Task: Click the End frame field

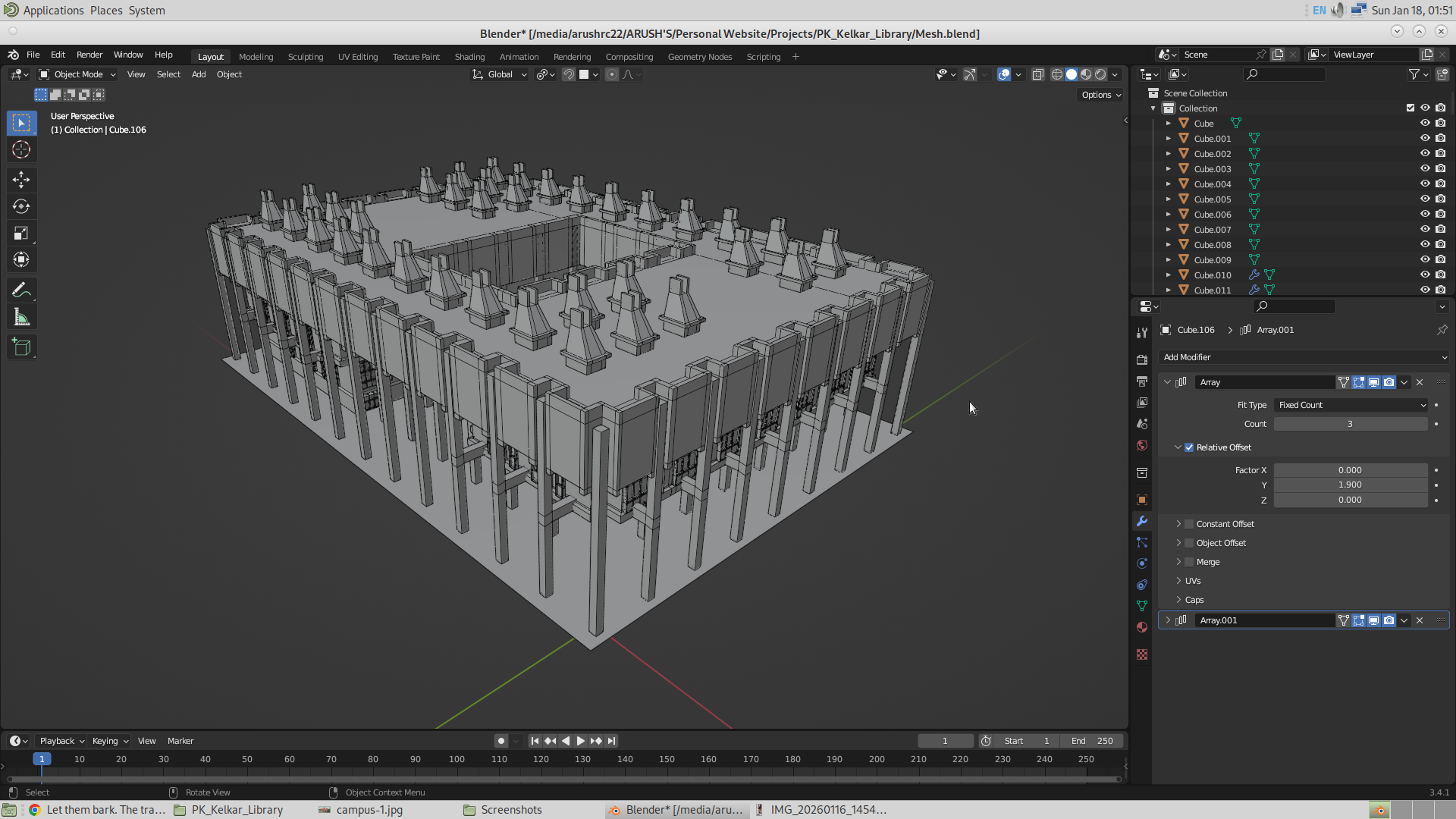Action: tap(1092, 741)
